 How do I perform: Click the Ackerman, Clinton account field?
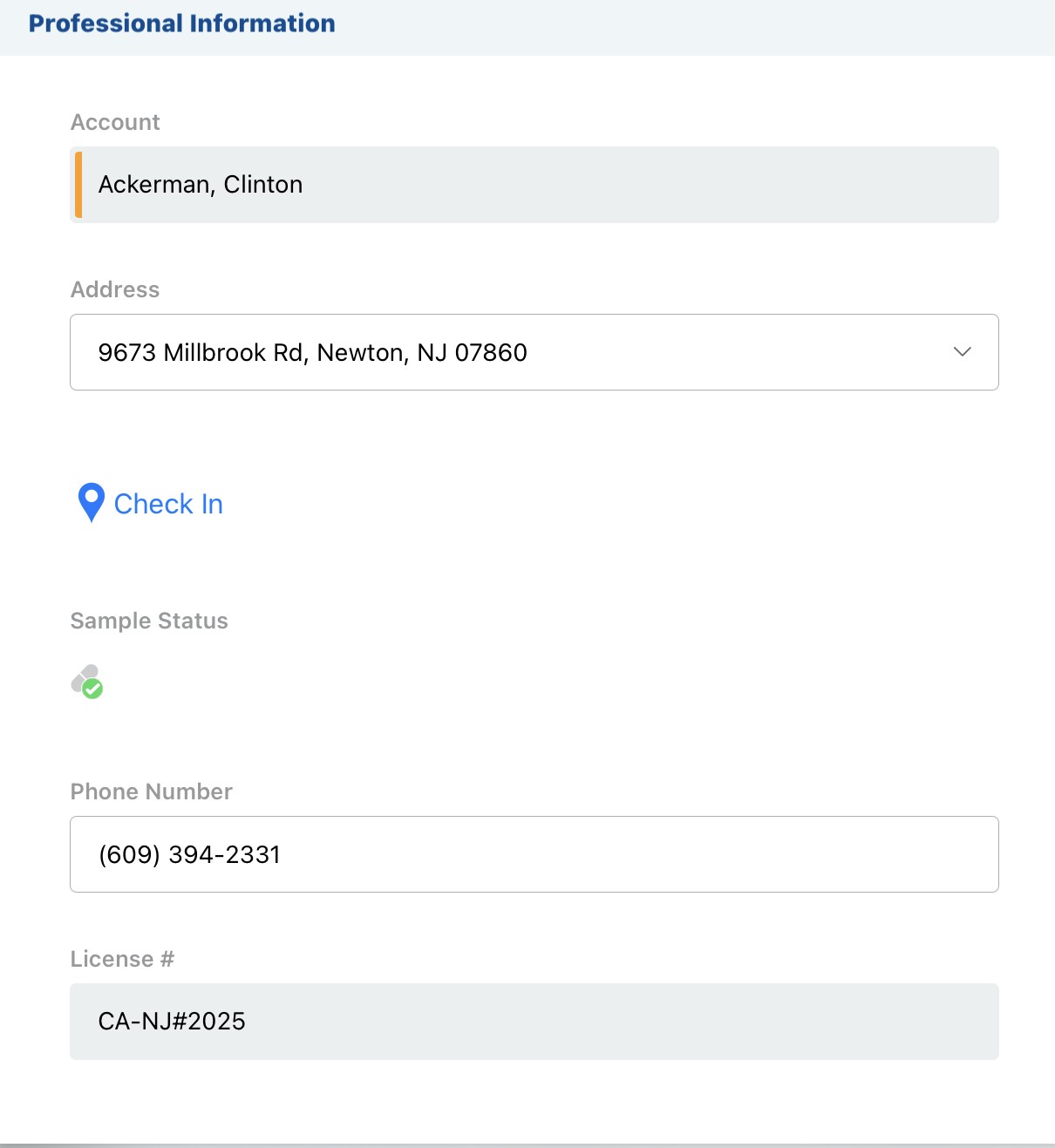click(534, 185)
